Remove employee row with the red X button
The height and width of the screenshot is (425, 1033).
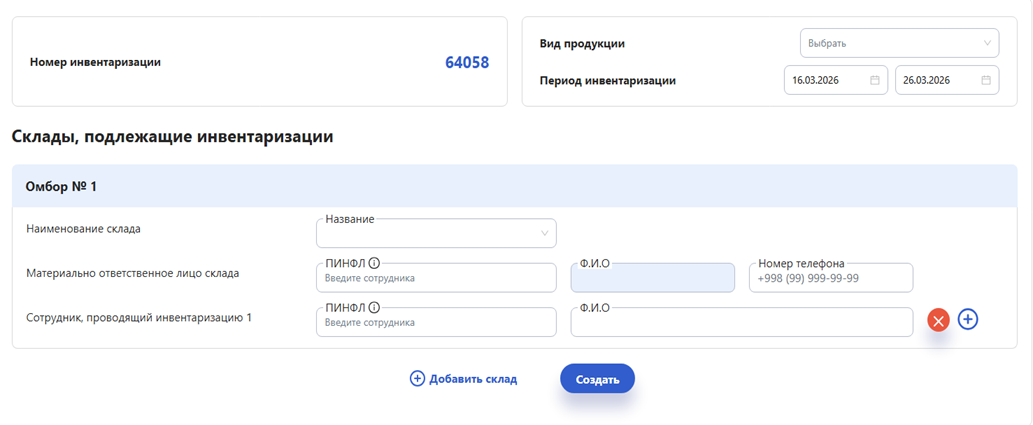(938, 320)
